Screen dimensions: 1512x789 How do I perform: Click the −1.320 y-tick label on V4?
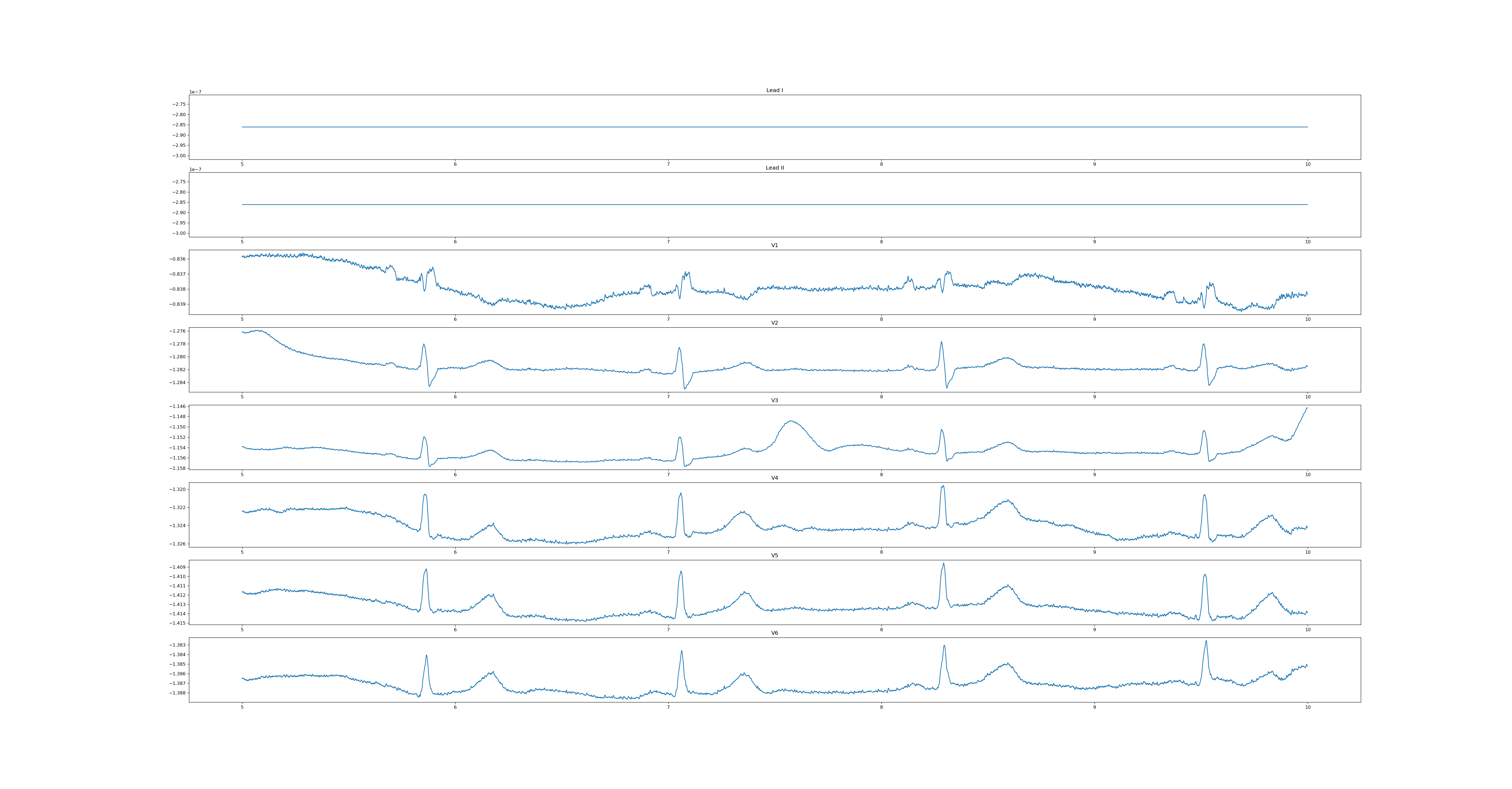pyautogui.click(x=178, y=489)
